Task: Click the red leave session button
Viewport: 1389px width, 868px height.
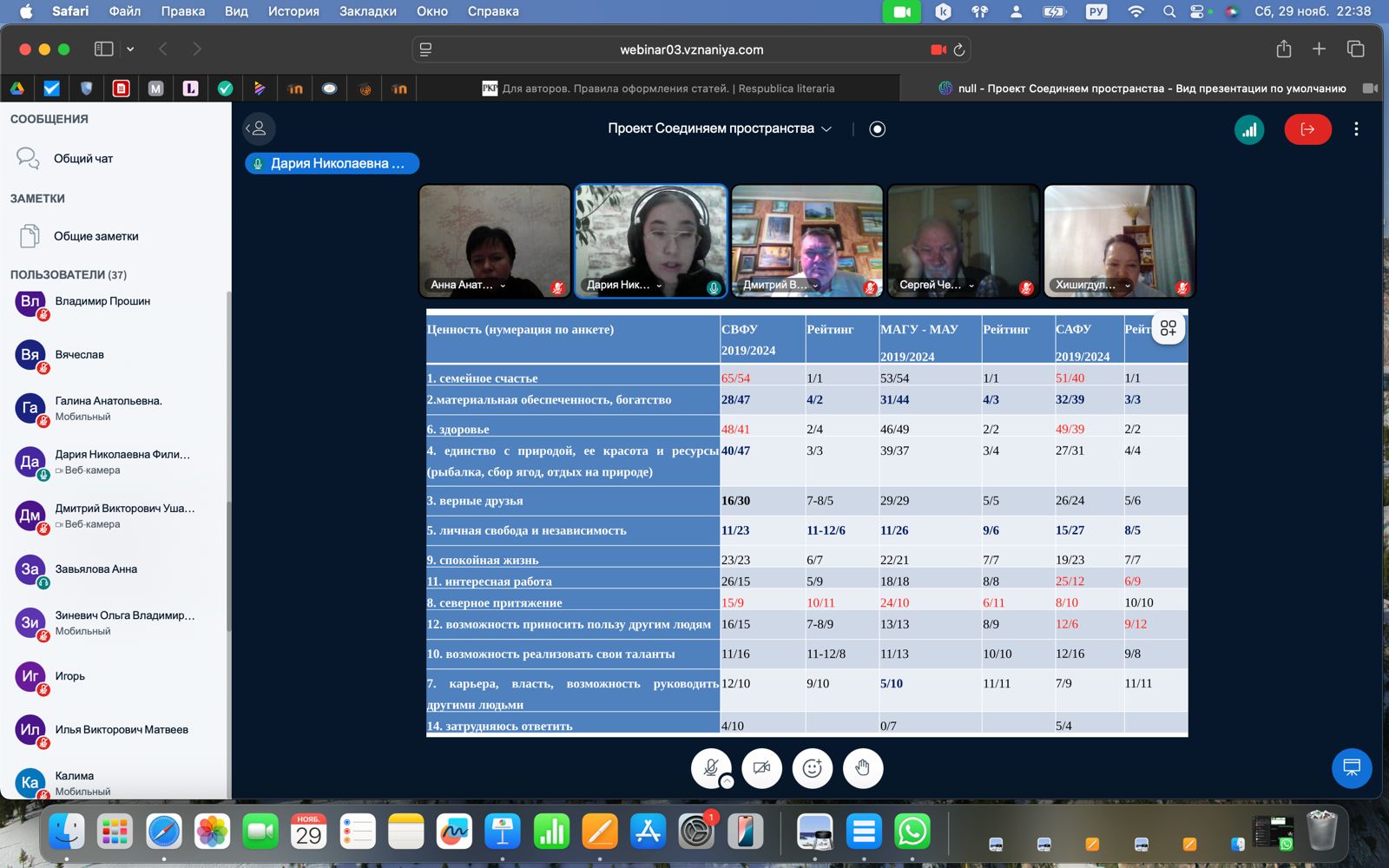Action: 1307,129
